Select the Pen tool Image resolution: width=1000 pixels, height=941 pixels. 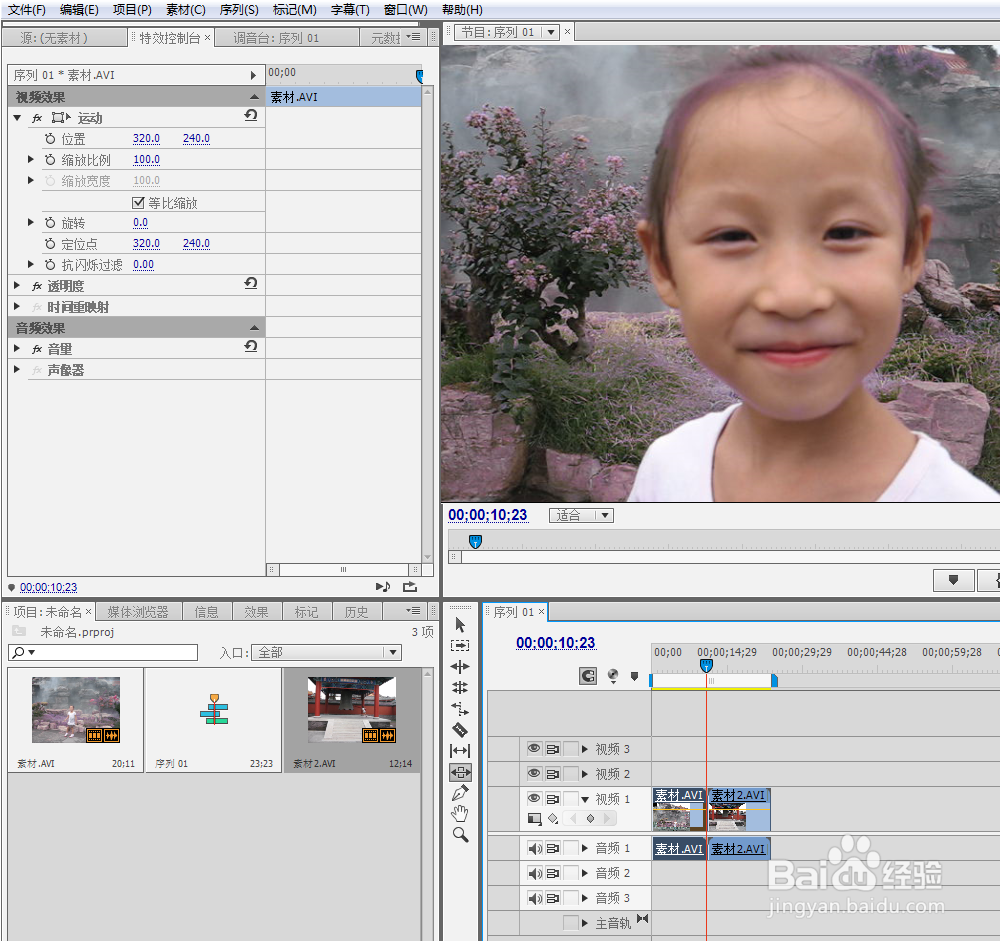pos(460,793)
